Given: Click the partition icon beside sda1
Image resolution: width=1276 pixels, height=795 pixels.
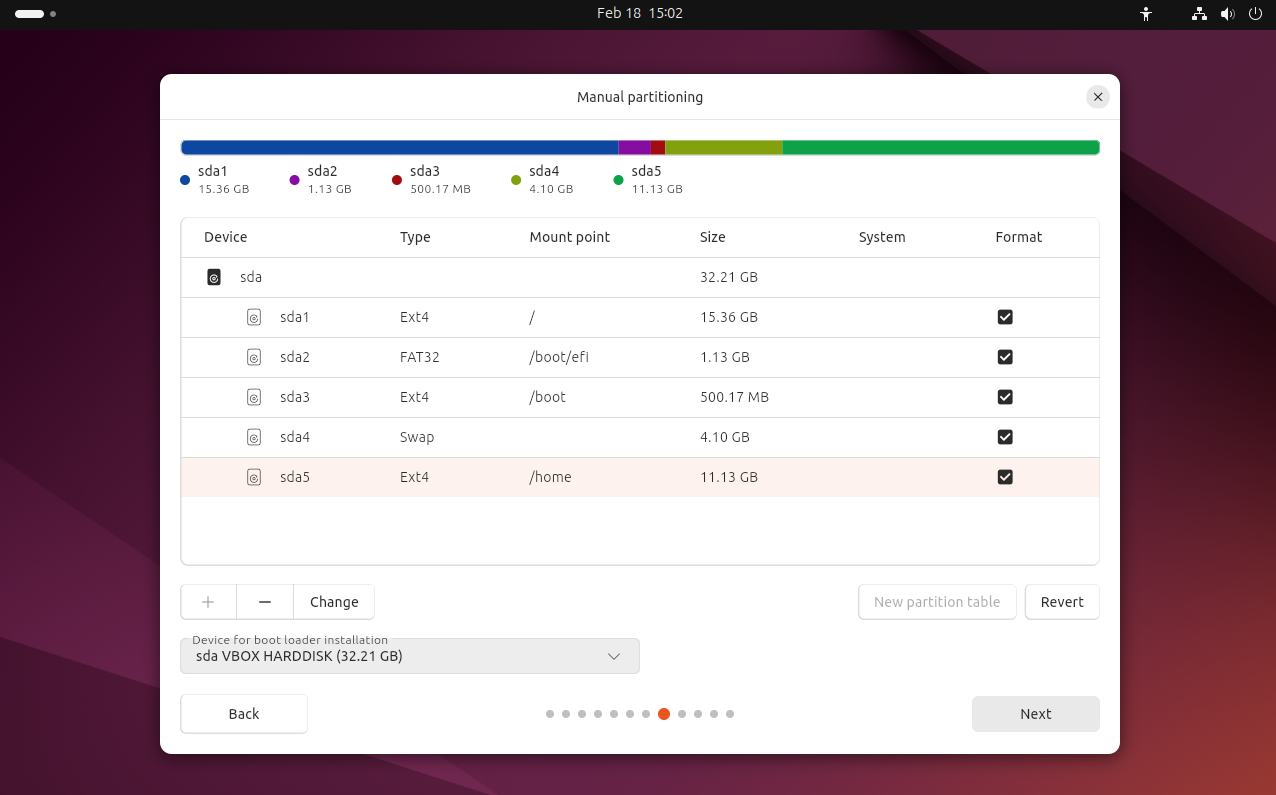Looking at the screenshot, I should tap(254, 317).
